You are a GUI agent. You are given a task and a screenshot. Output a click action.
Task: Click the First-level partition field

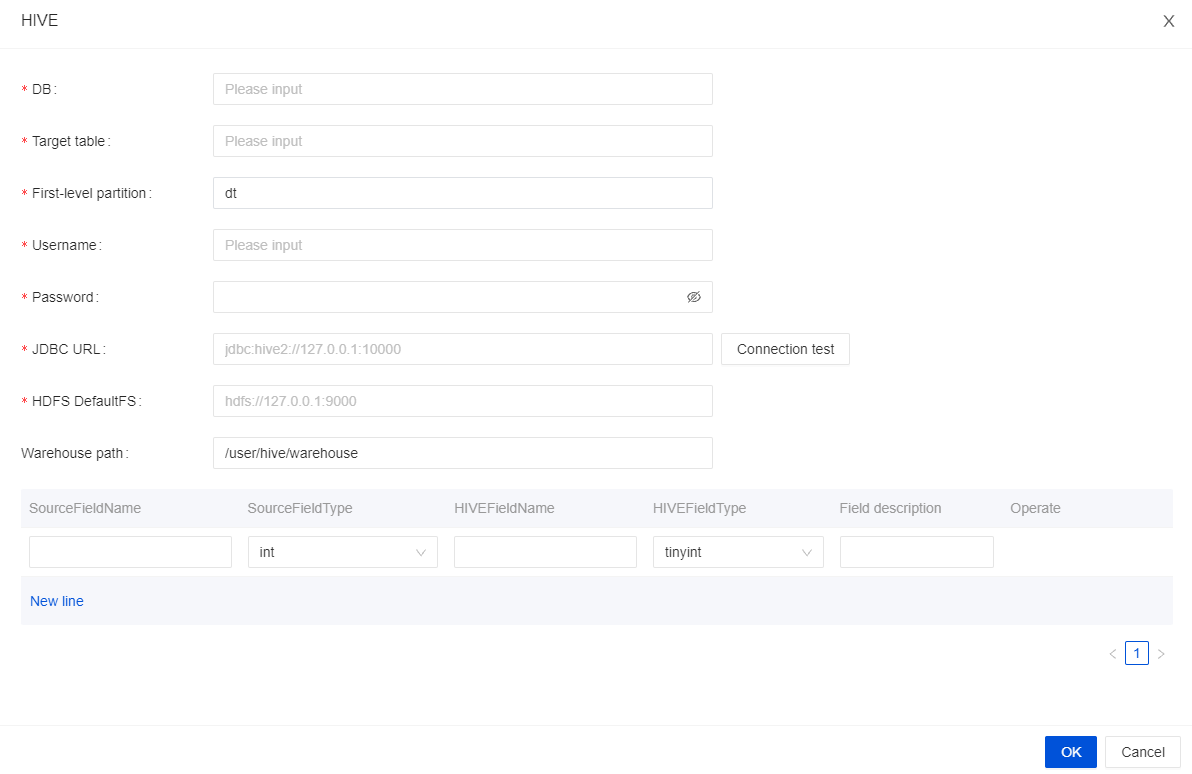(x=462, y=193)
